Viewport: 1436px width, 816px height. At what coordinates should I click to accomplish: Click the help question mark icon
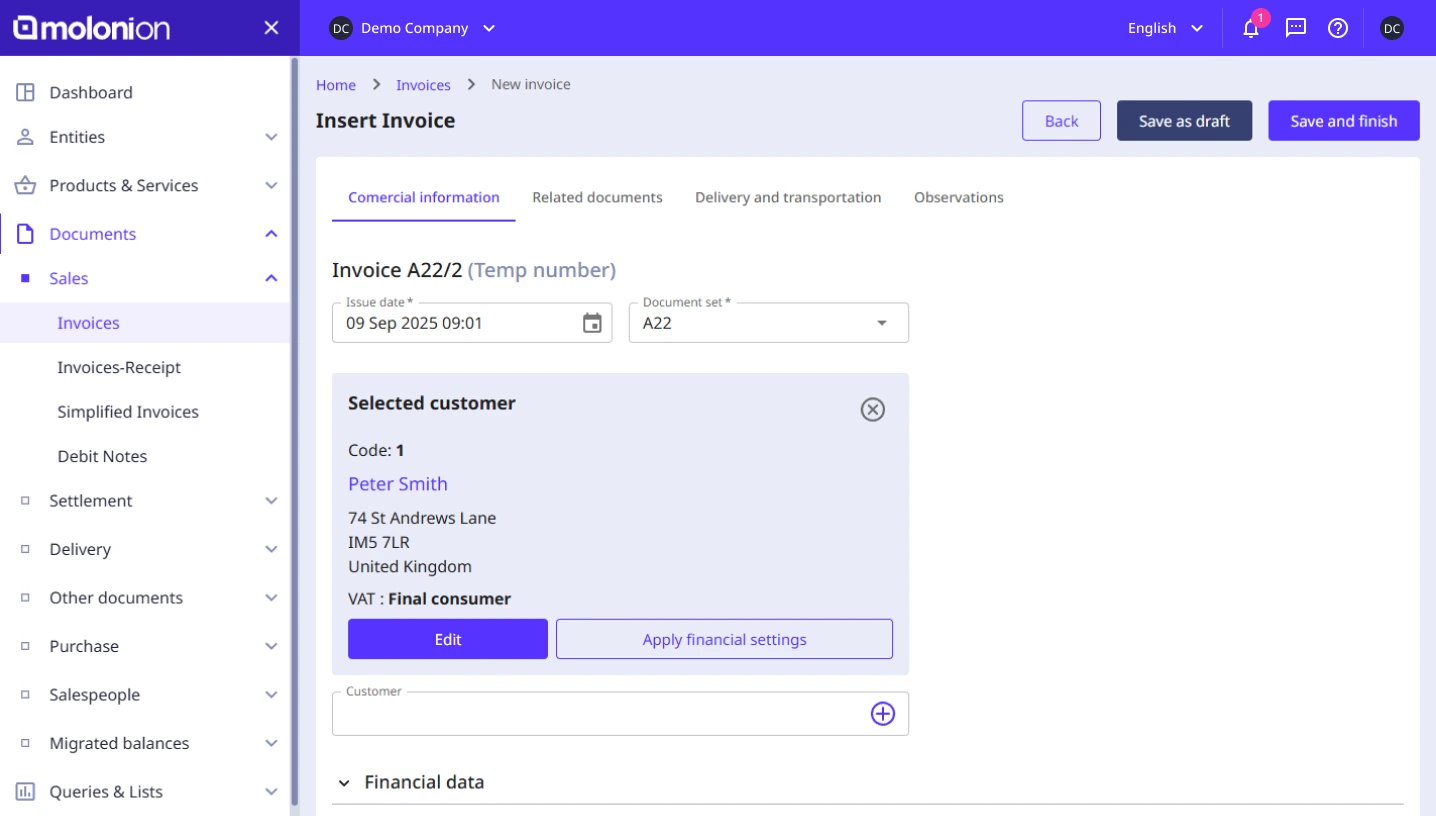1338,29
